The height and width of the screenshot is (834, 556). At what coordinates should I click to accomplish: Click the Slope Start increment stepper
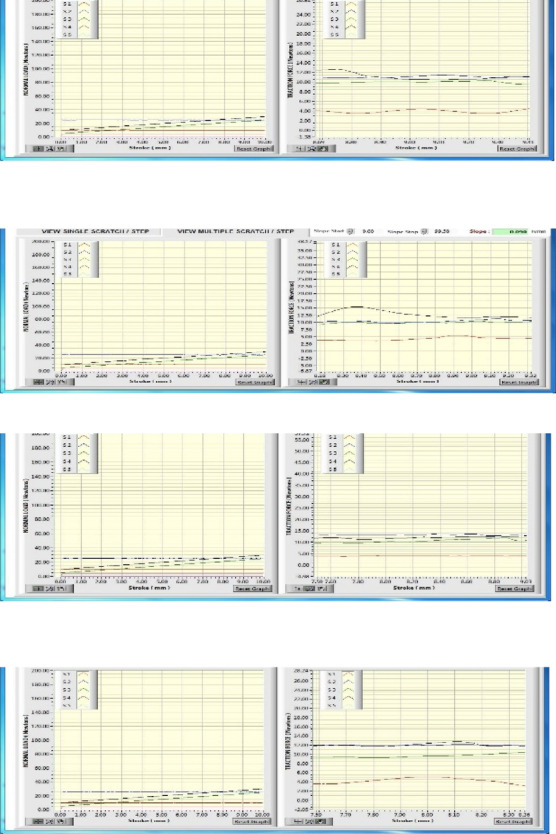[x=350, y=231]
